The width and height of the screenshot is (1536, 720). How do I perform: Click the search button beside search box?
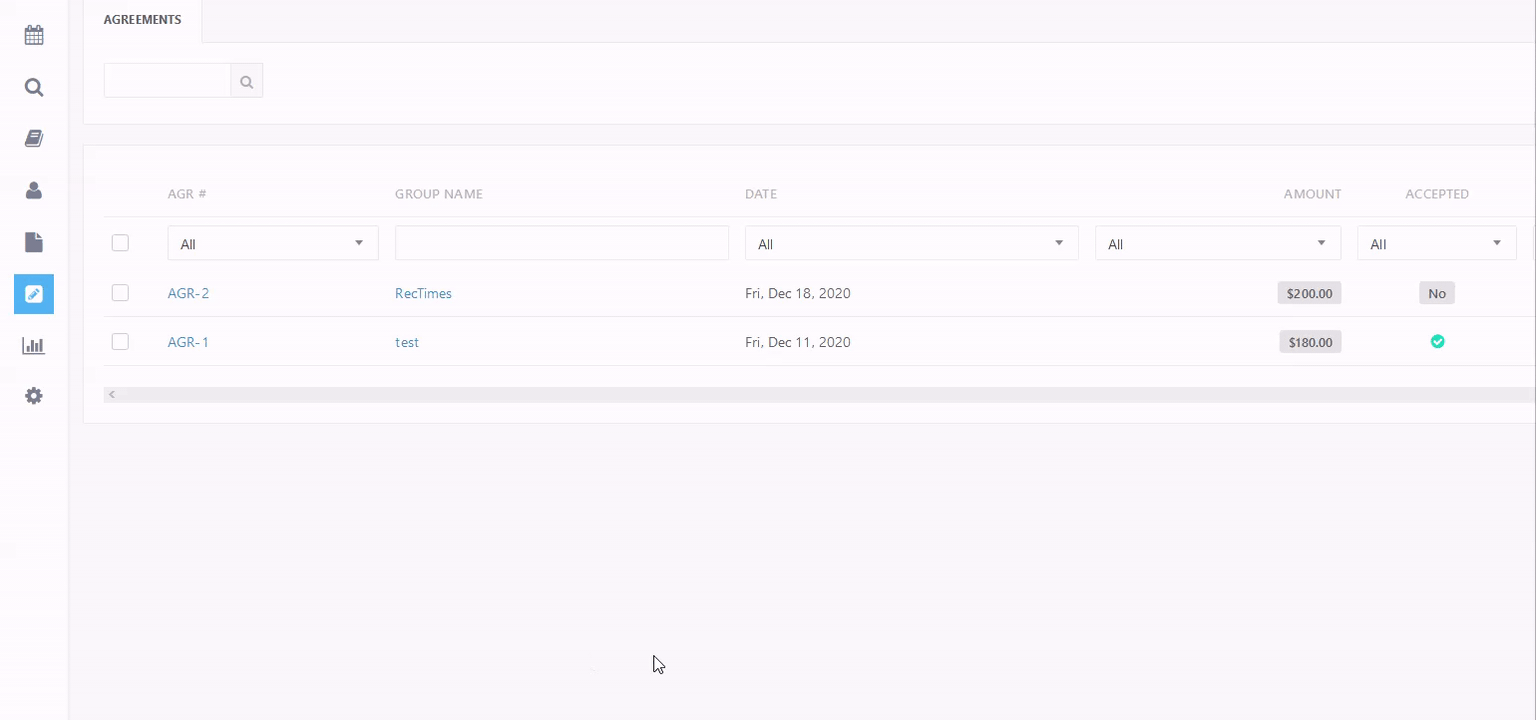point(247,81)
